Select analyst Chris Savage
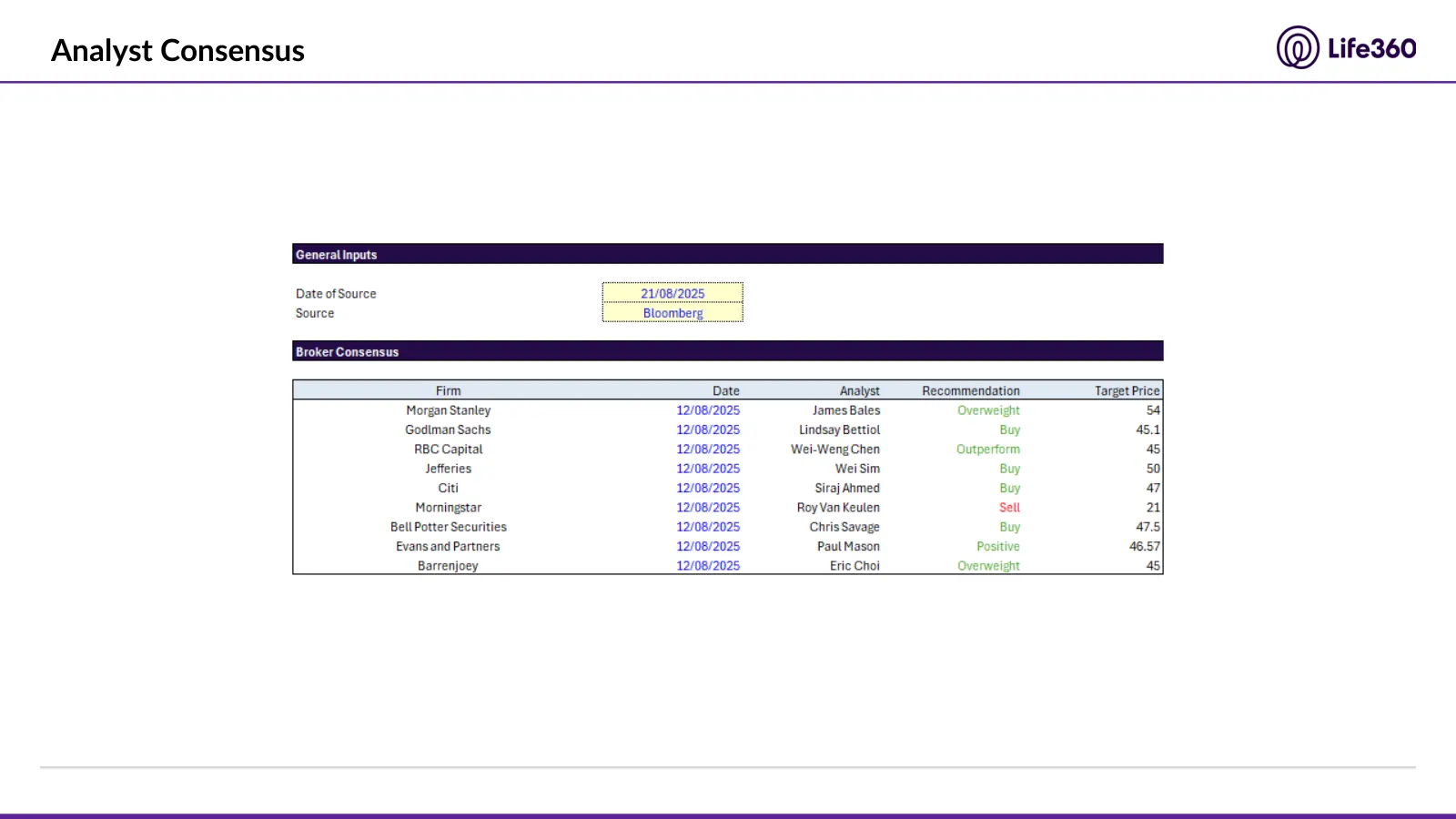The height and width of the screenshot is (819, 1456). (844, 527)
